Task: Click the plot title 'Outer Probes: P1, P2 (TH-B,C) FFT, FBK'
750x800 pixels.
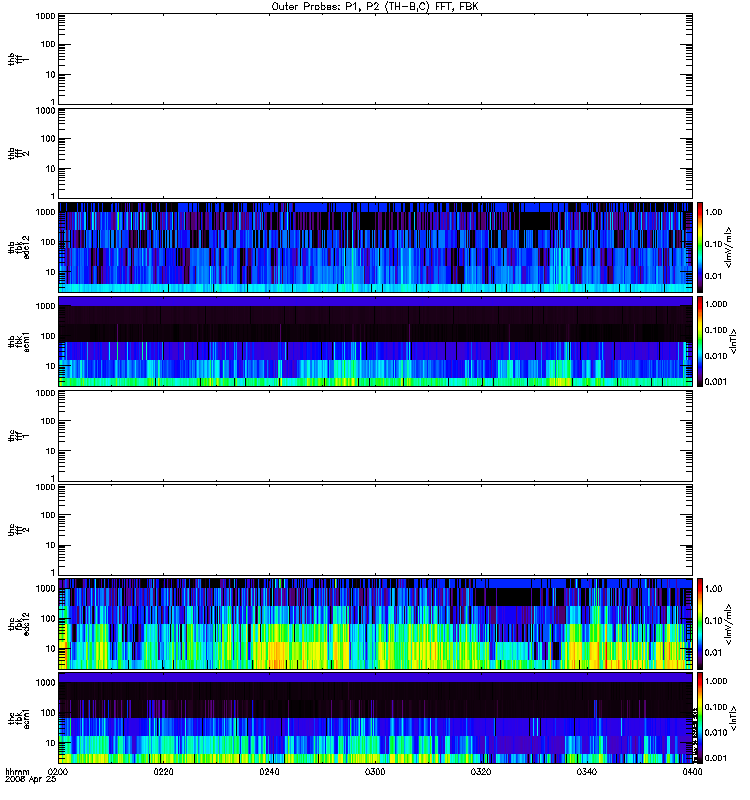Action: (x=375, y=7)
